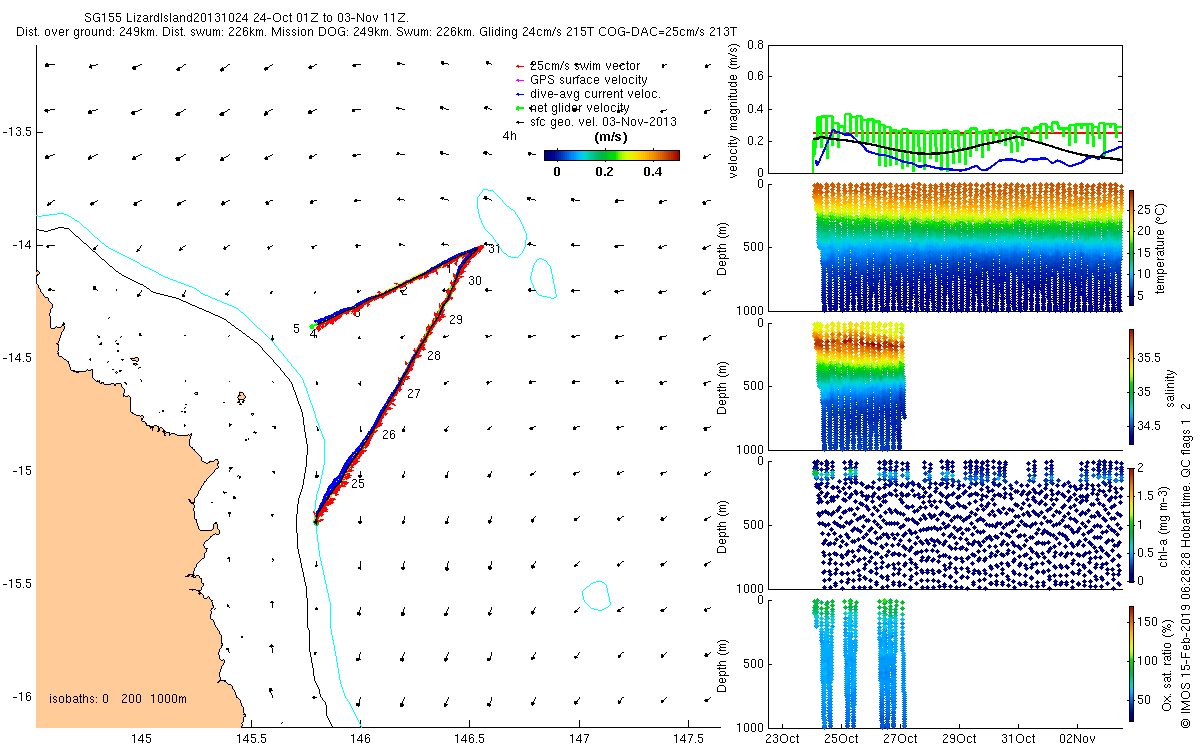Click the '4h' label beside the legend

(509, 135)
